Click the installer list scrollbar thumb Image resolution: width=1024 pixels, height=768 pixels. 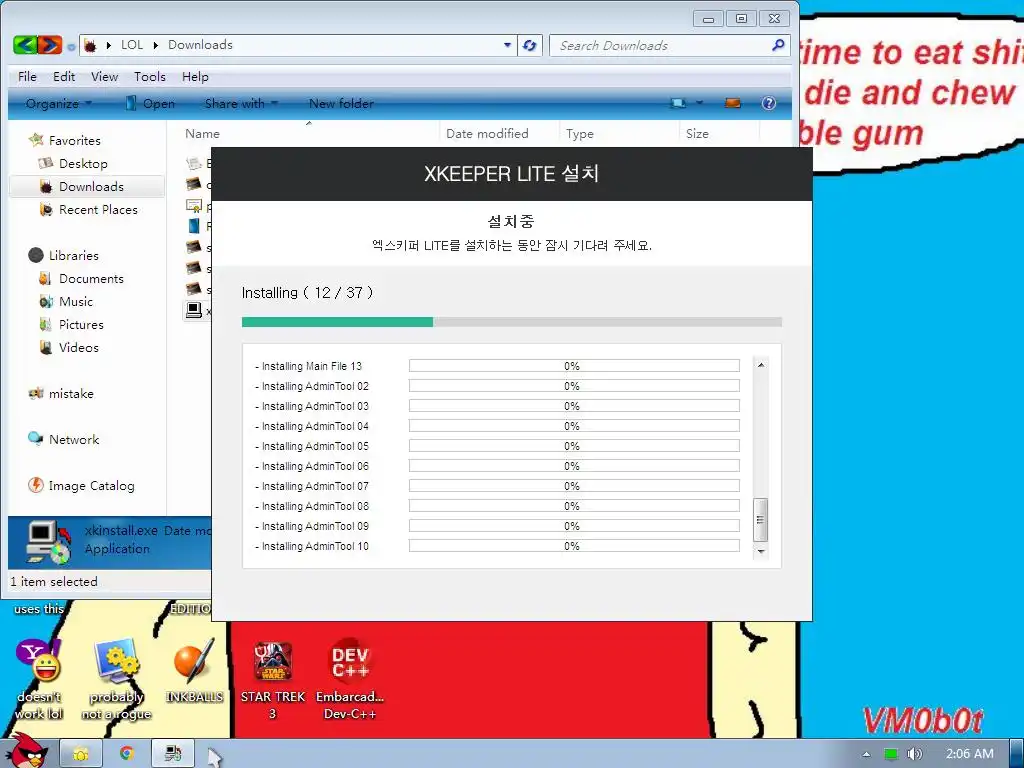pos(761,520)
